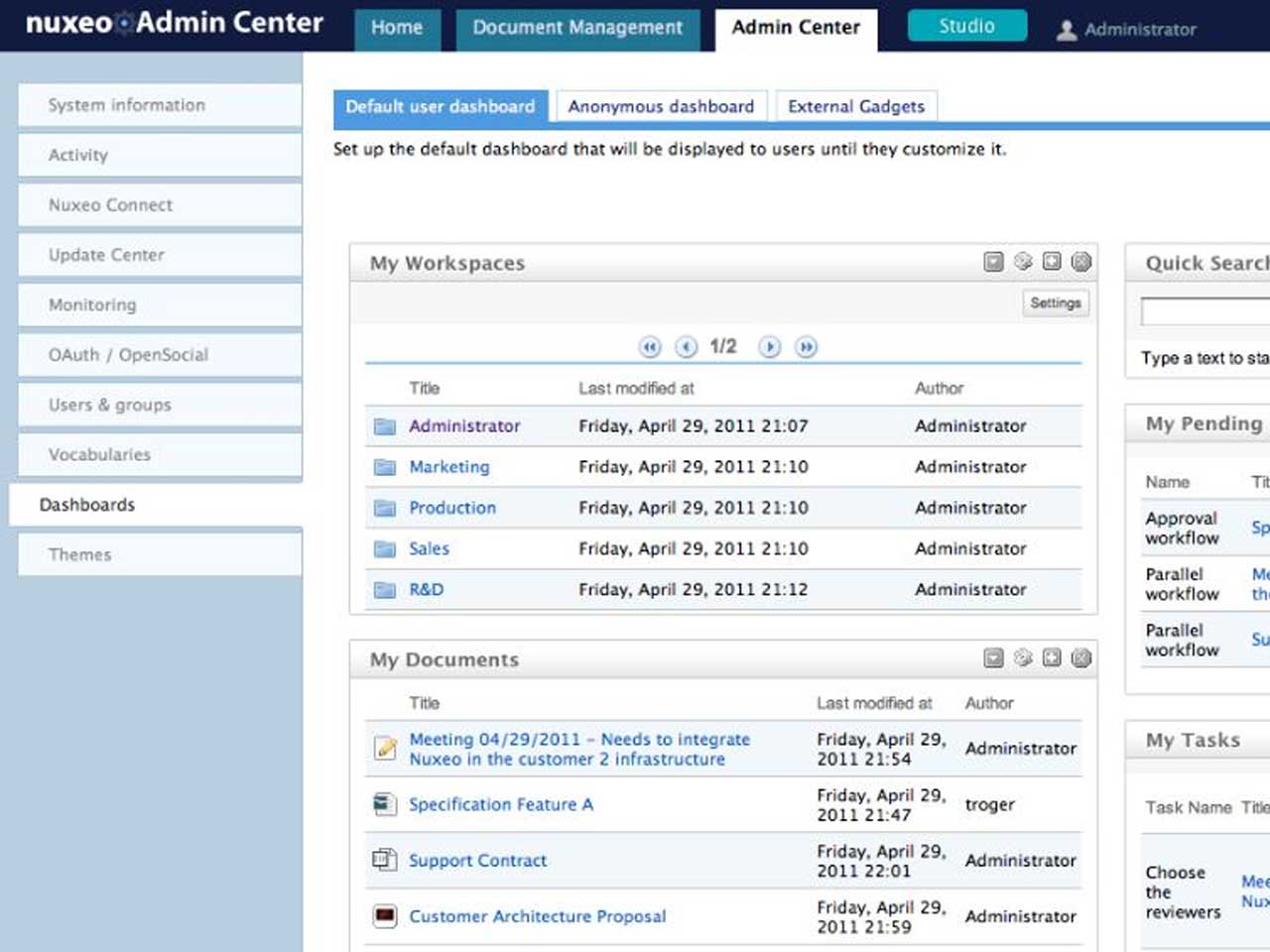
Task: Go to next page of workspaces
Action: [x=769, y=347]
